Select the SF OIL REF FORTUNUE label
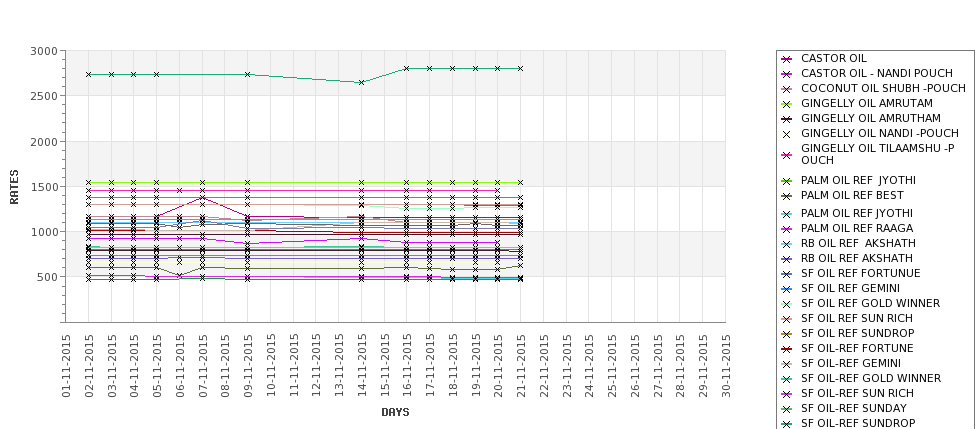The width and height of the screenshot is (975, 429). click(861, 273)
